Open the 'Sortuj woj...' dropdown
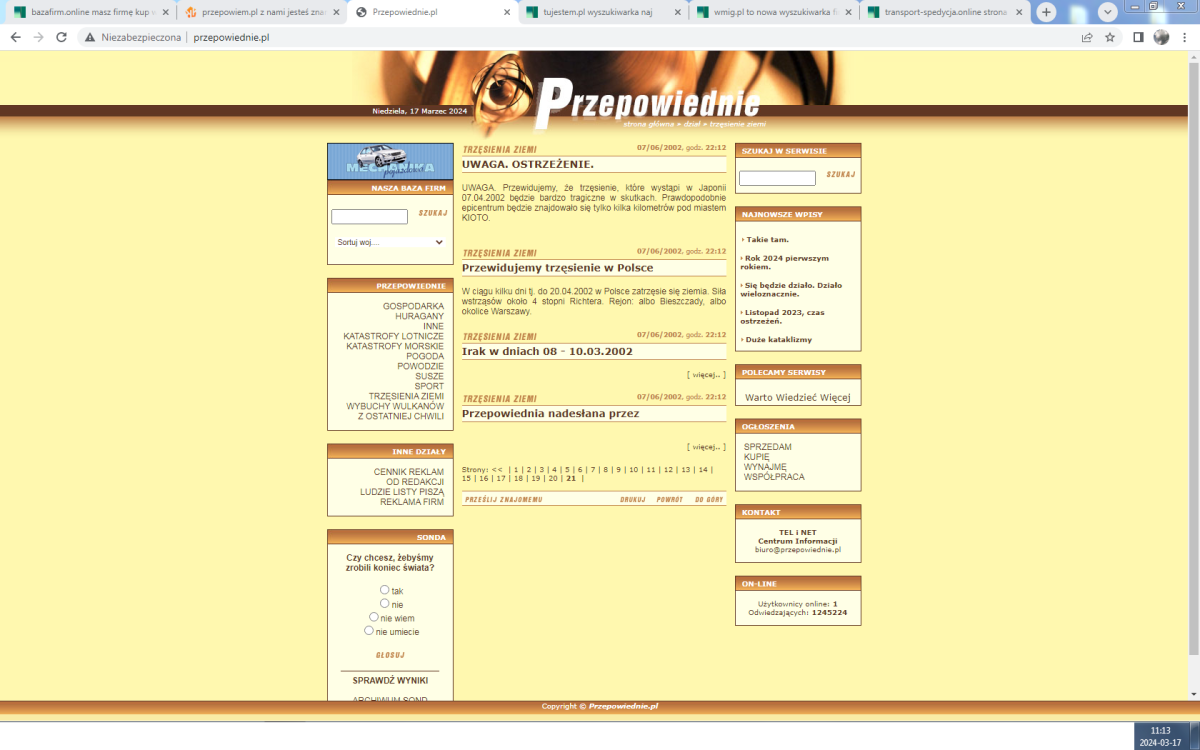This screenshot has height=750, width=1200. click(389, 242)
